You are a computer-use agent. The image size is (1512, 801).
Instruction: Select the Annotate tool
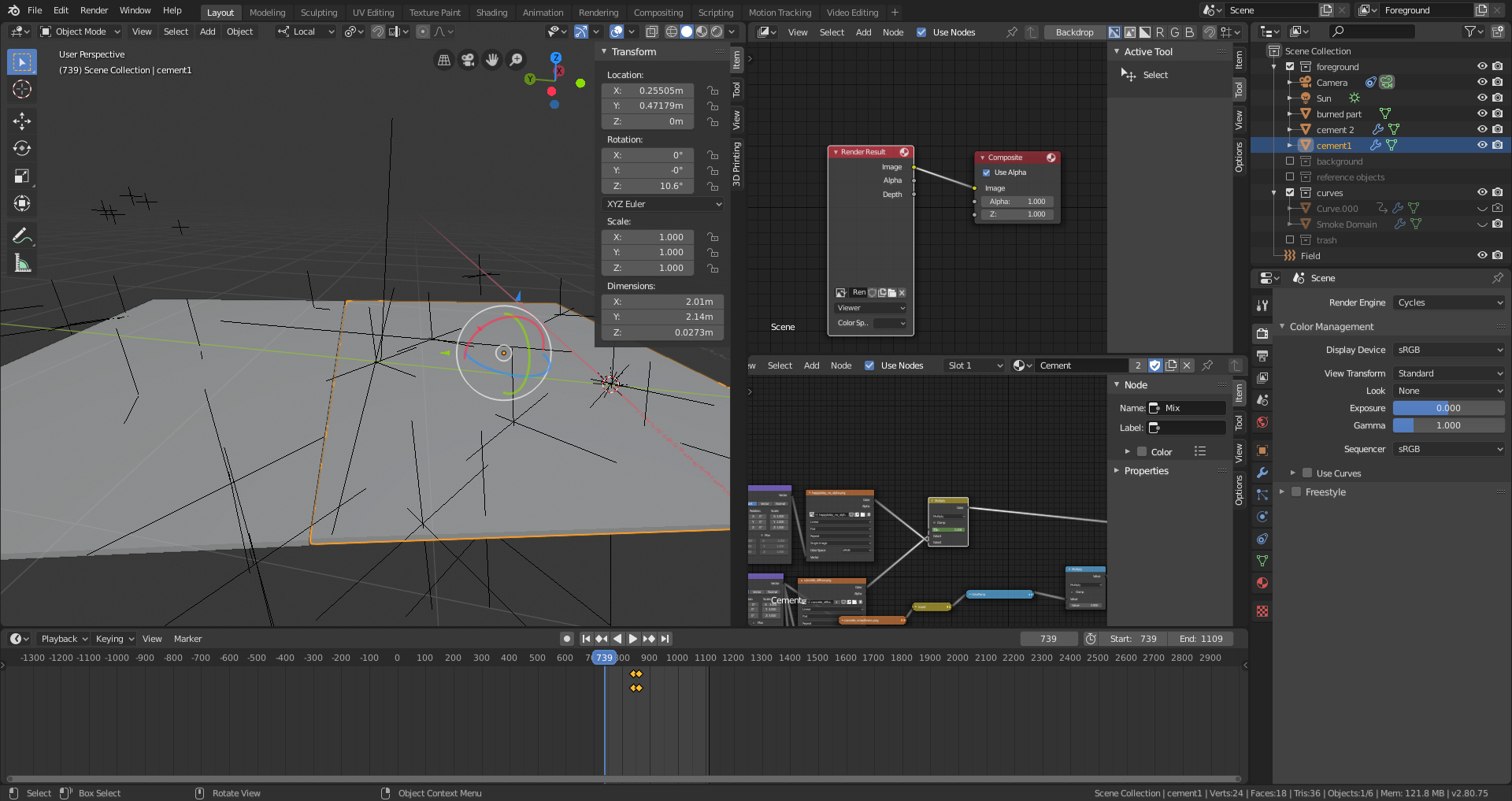tap(22, 235)
